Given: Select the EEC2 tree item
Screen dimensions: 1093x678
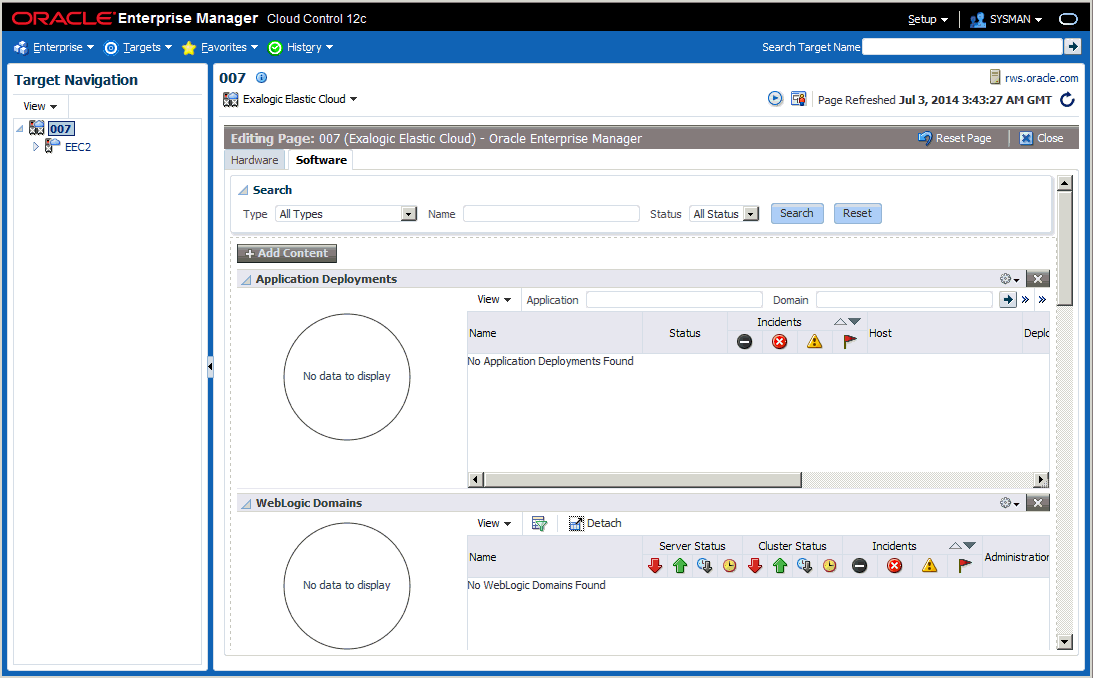Looking at the screenshot, I should tap(78, 147).
